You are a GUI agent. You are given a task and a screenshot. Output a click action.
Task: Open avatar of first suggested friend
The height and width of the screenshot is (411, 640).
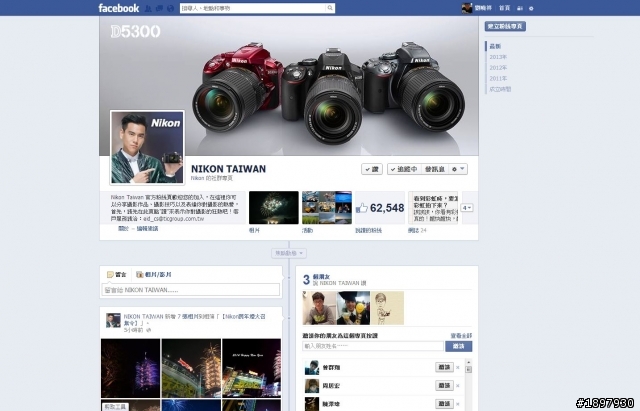(x=312, y=367)
